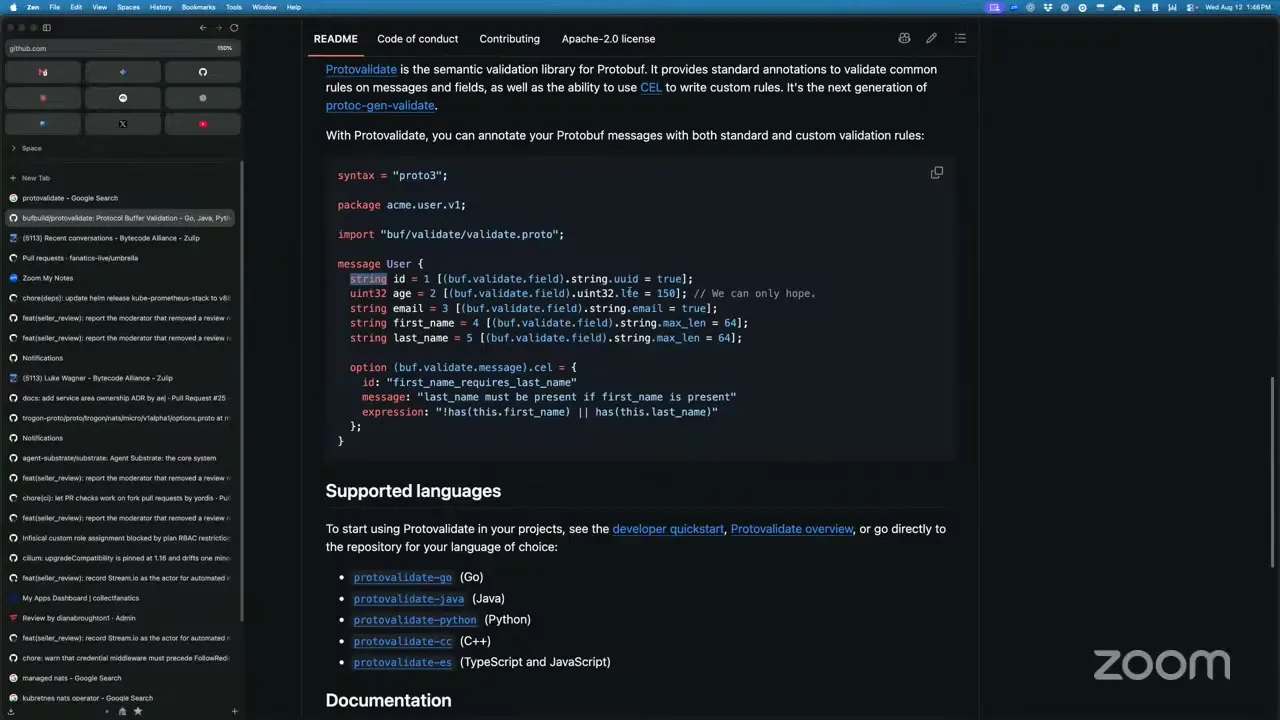Switch to the house workspace icon
The image size is (1280, 720).
coord(122,711)
